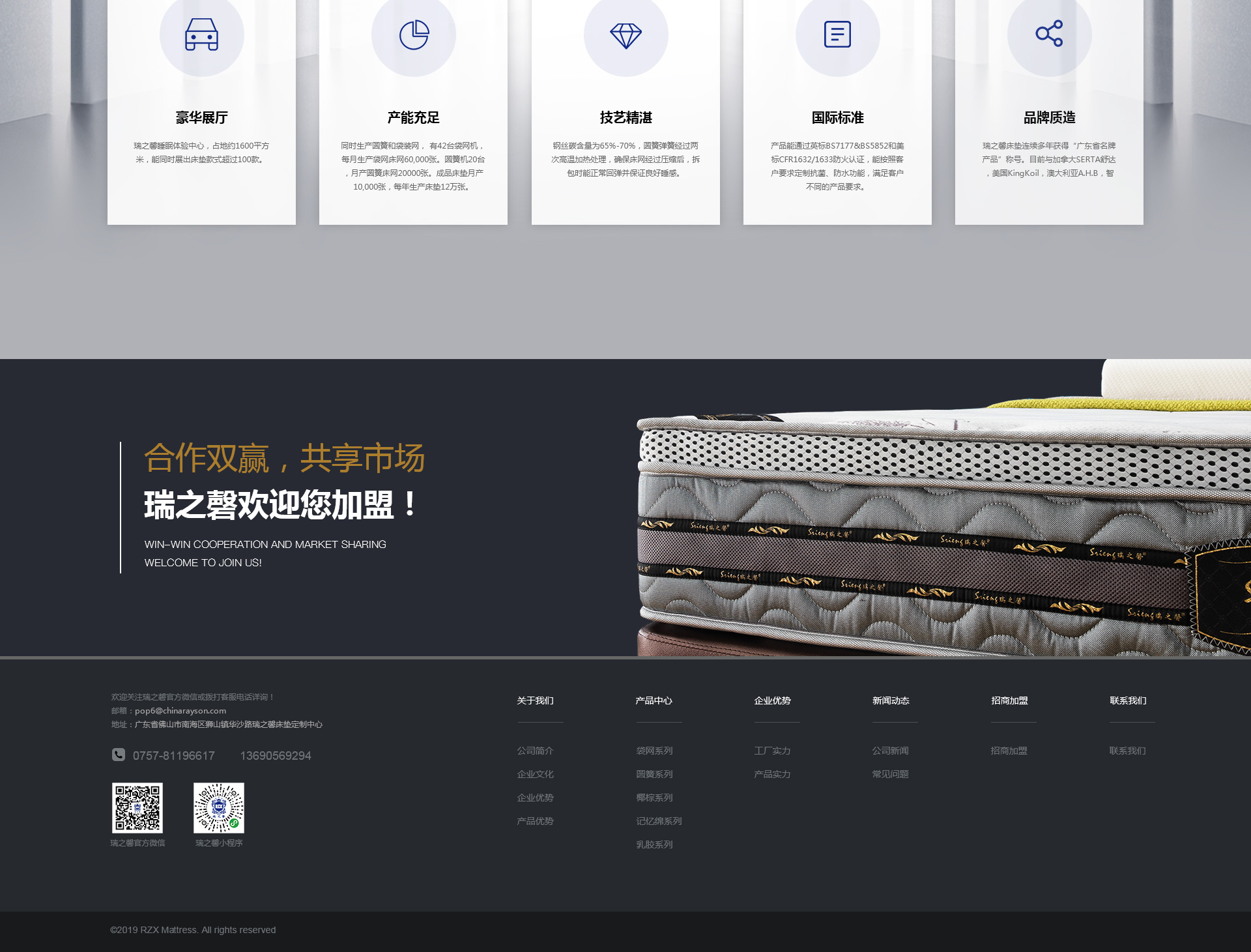Click the diamond icon above 技艺精湛

pyautogui.click(x=625, y=35)
